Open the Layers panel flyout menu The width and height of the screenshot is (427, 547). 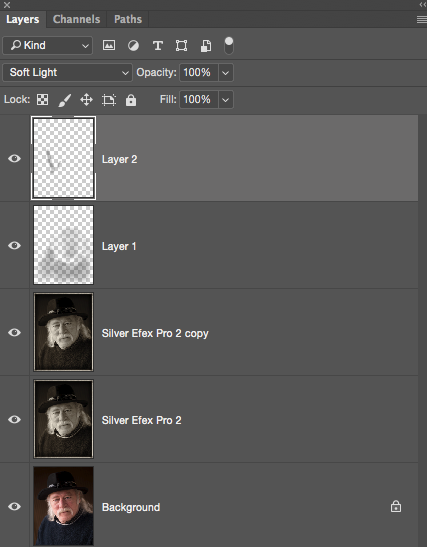[x=422, y=20]
